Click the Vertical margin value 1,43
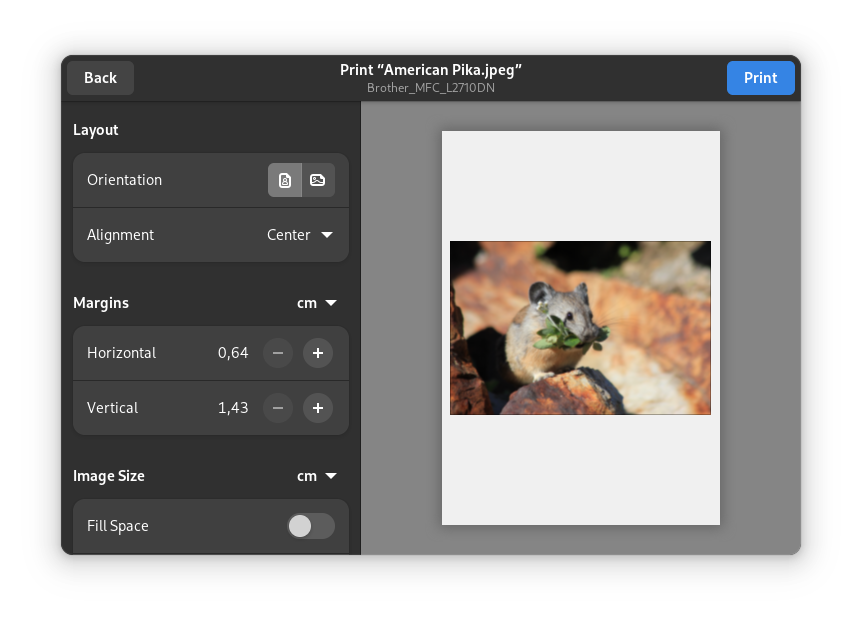862x622 pixels. [x=233, y=408]
